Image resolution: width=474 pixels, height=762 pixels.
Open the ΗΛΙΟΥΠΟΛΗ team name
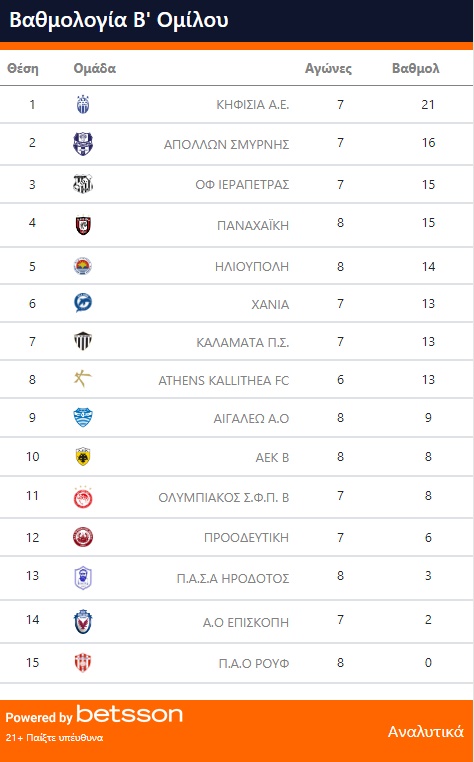252,267
